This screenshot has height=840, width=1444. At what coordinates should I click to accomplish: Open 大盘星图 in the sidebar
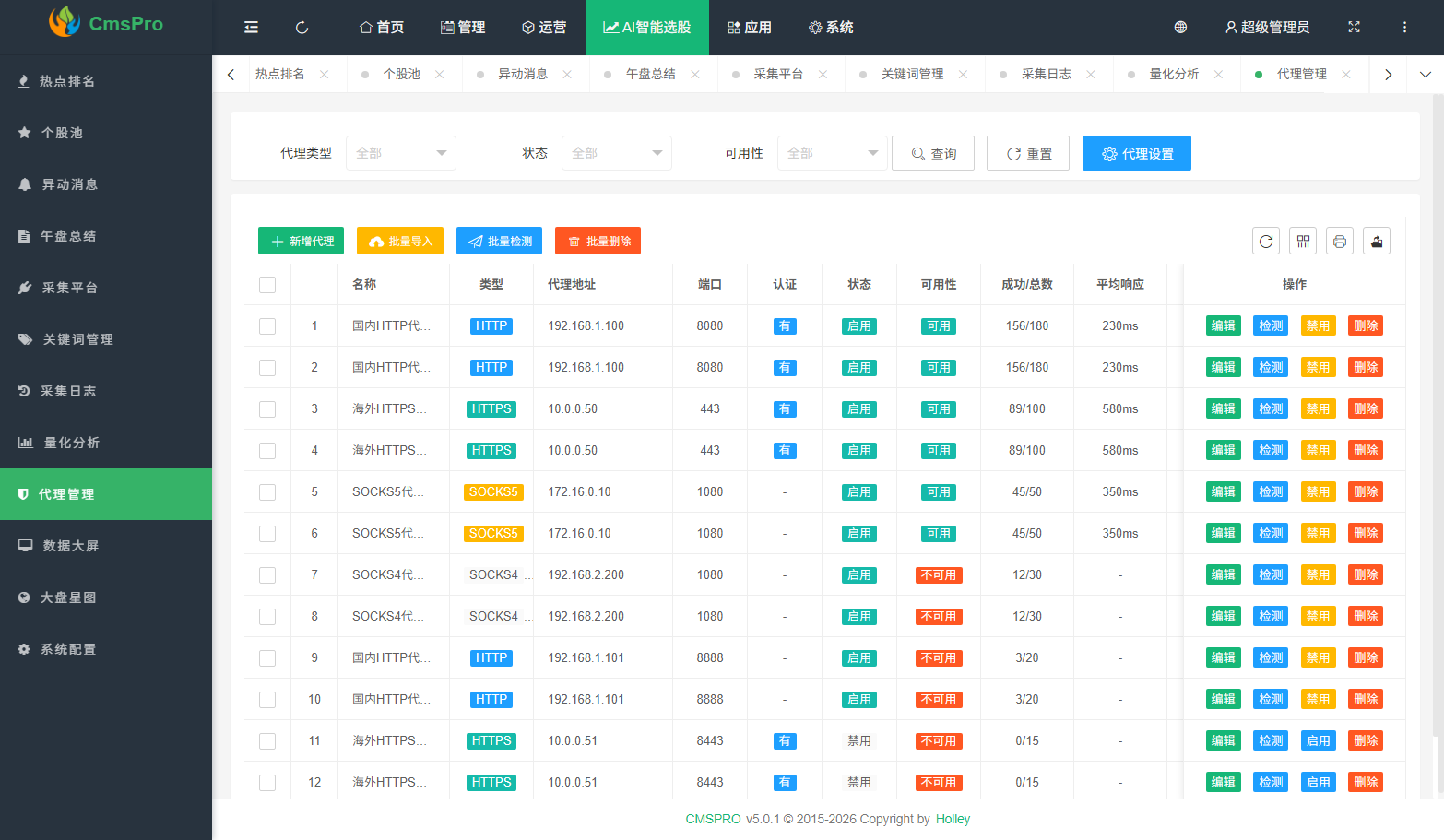tap(106, 597)
